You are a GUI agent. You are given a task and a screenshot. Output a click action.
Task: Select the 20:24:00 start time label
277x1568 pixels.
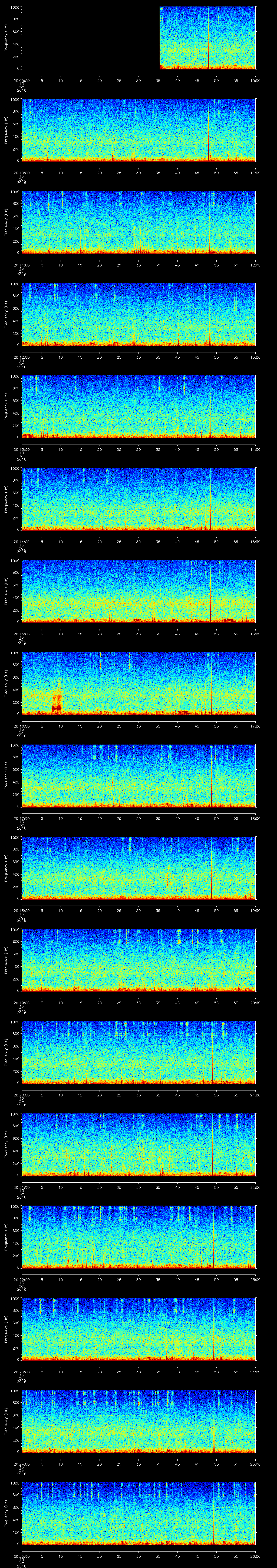(22, 1464)
